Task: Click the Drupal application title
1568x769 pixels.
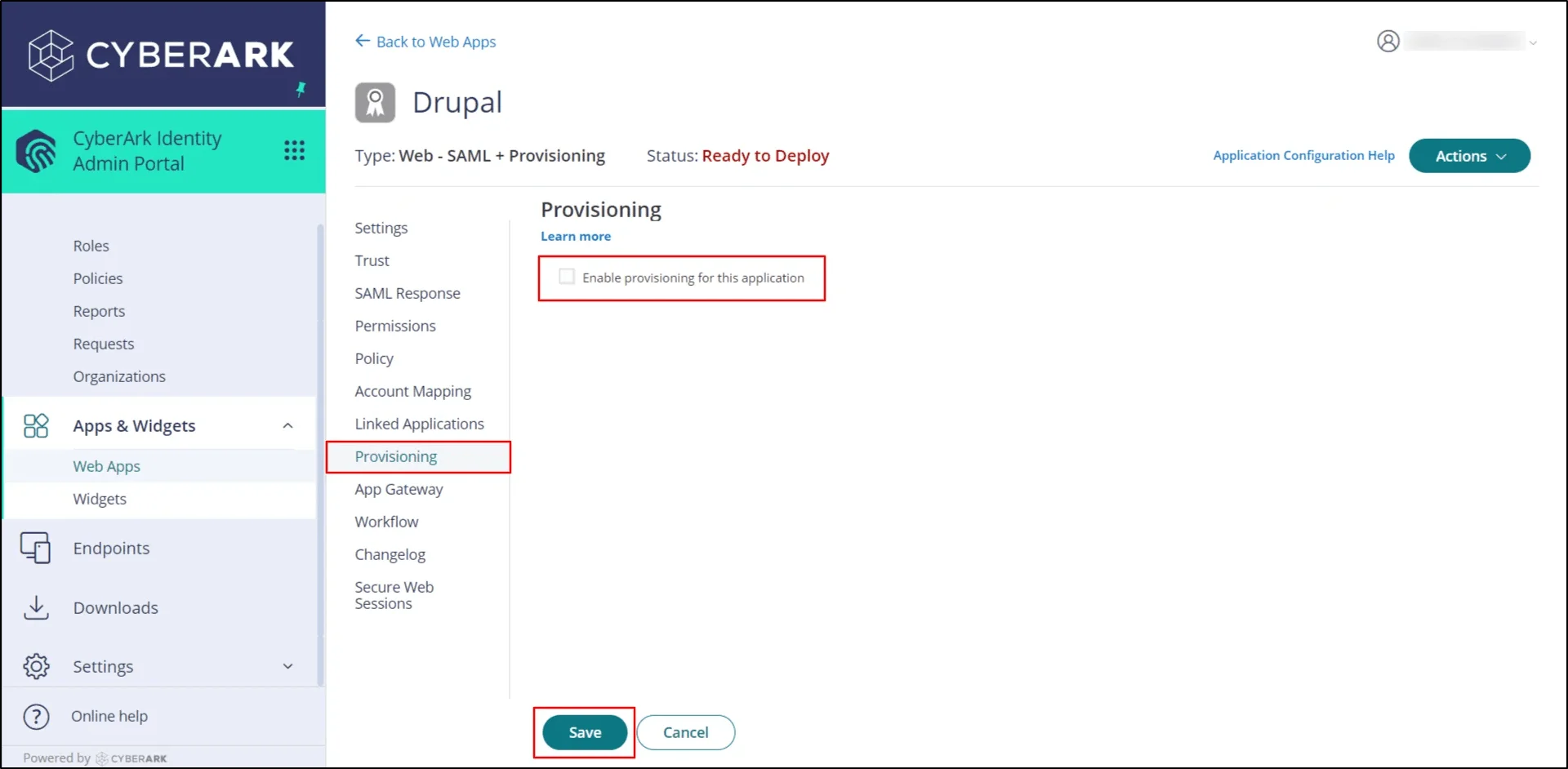Action: pyautogui.click(x=457, y=103)
